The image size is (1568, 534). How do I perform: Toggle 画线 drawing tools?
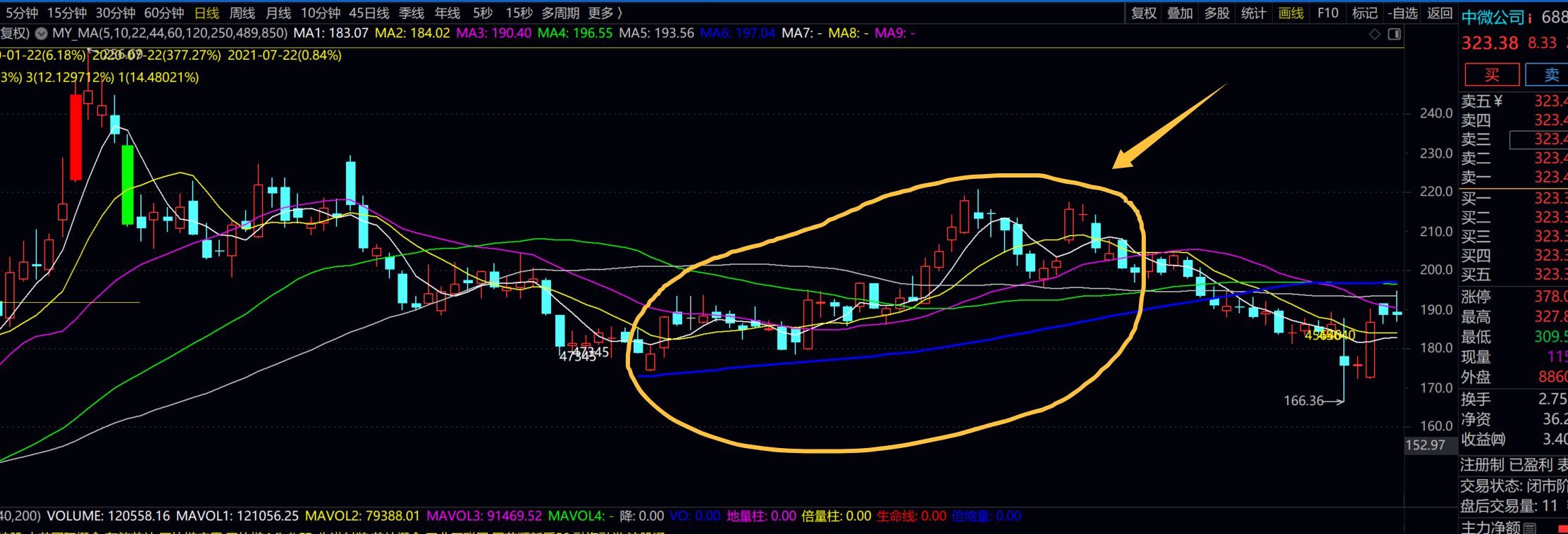(1291, 13)
